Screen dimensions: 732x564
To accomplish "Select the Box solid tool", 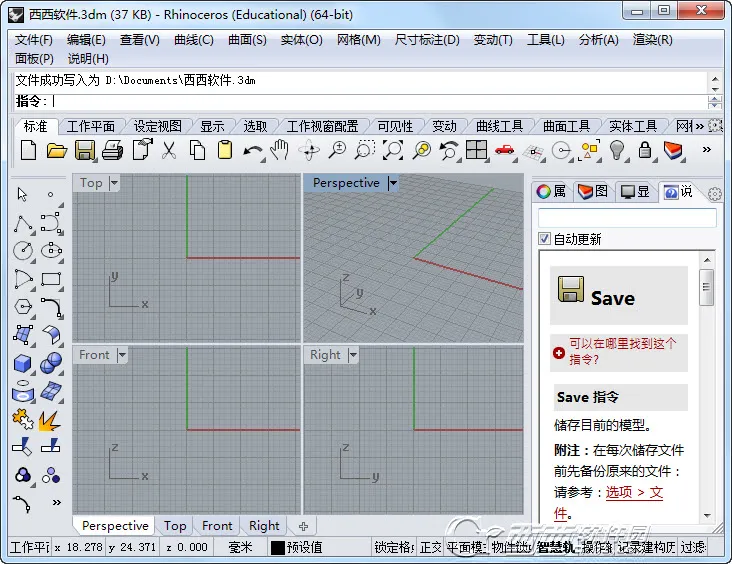I will 22,363.
